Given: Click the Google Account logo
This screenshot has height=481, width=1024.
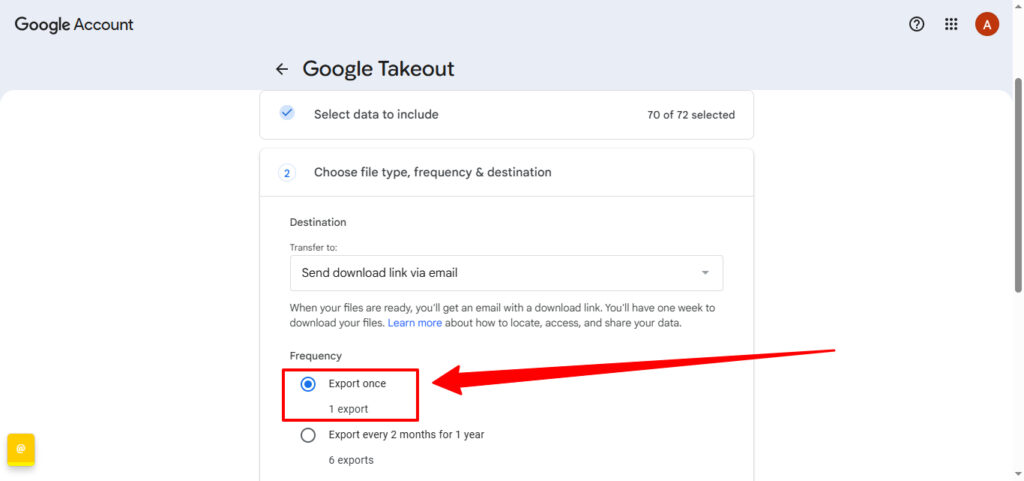Looking at the screenshot, I should (x=74, y=24).
